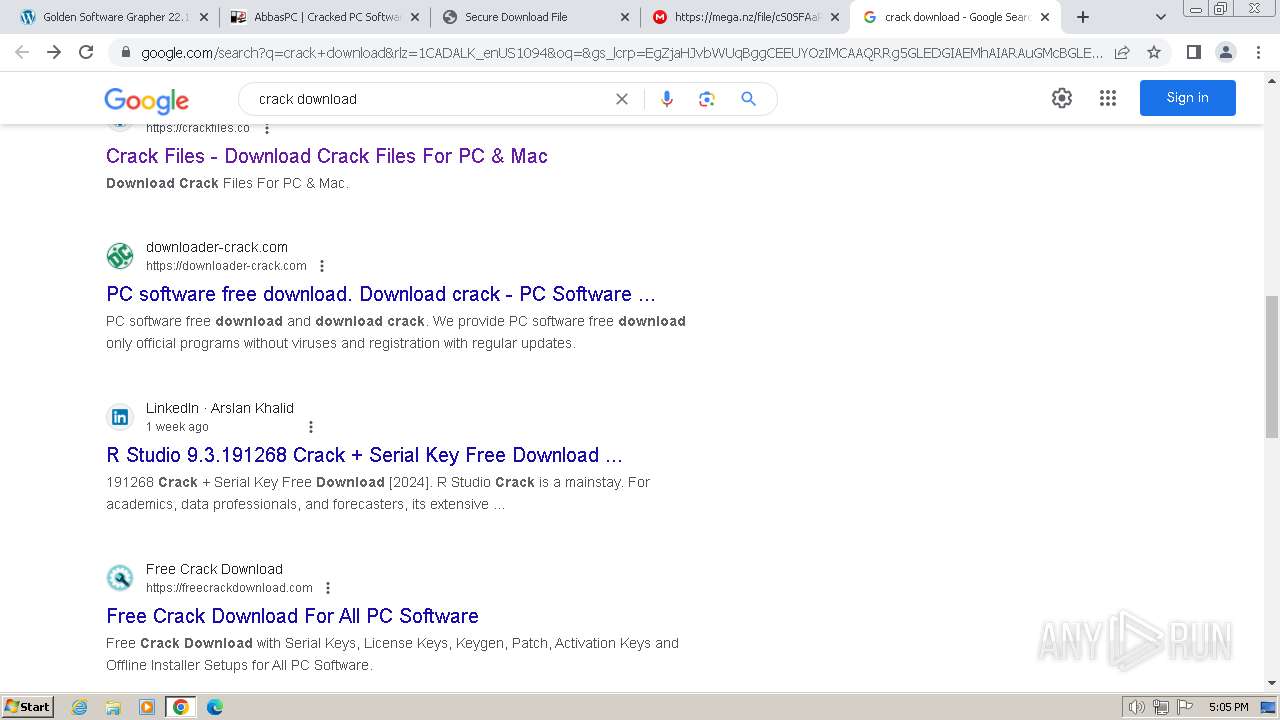Close the Secure Download File tab
Viewport: 1280px width, 720px height.
click(x=625, y=17)
